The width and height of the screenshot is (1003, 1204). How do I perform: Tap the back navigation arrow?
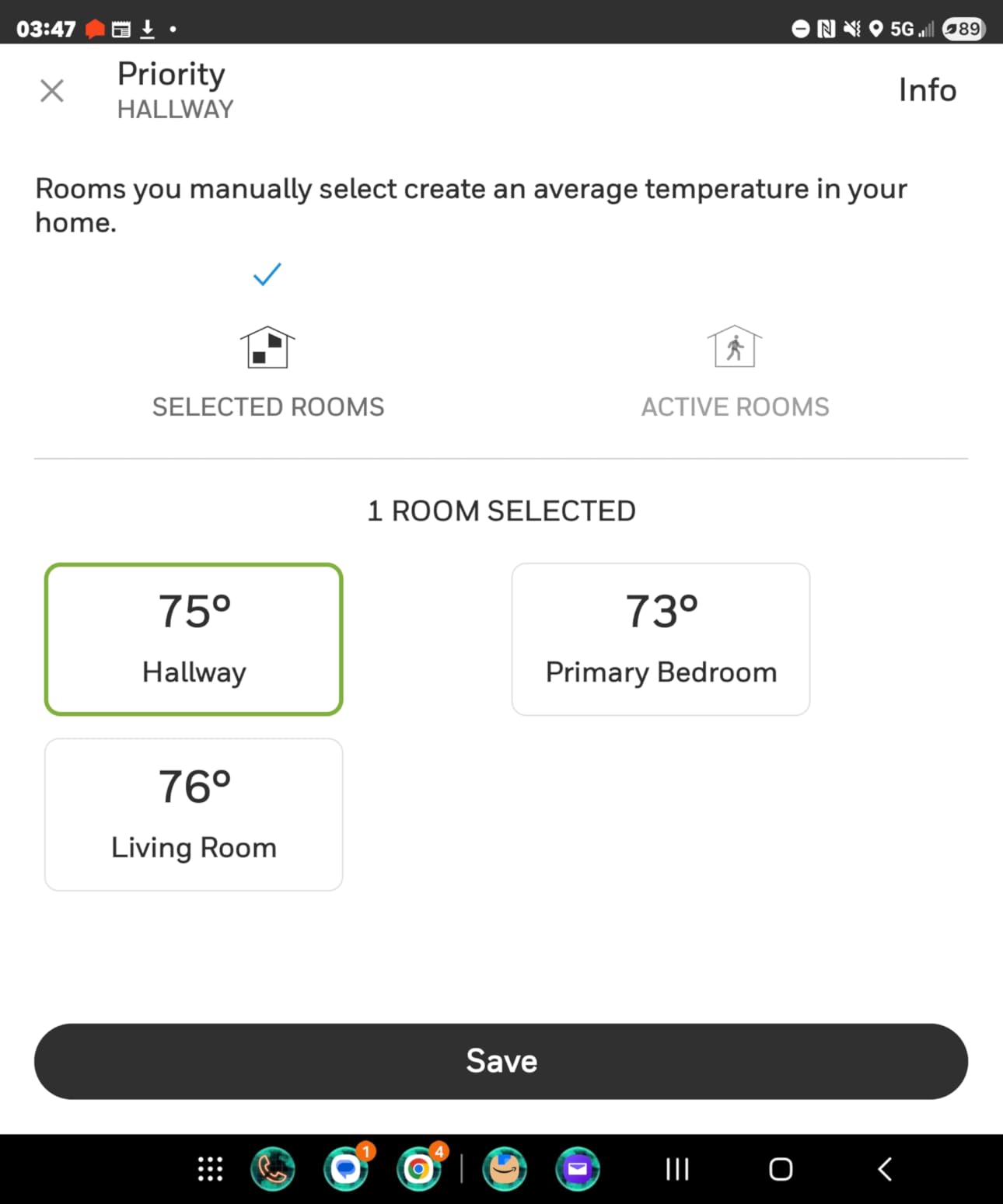click(885, 1169)
